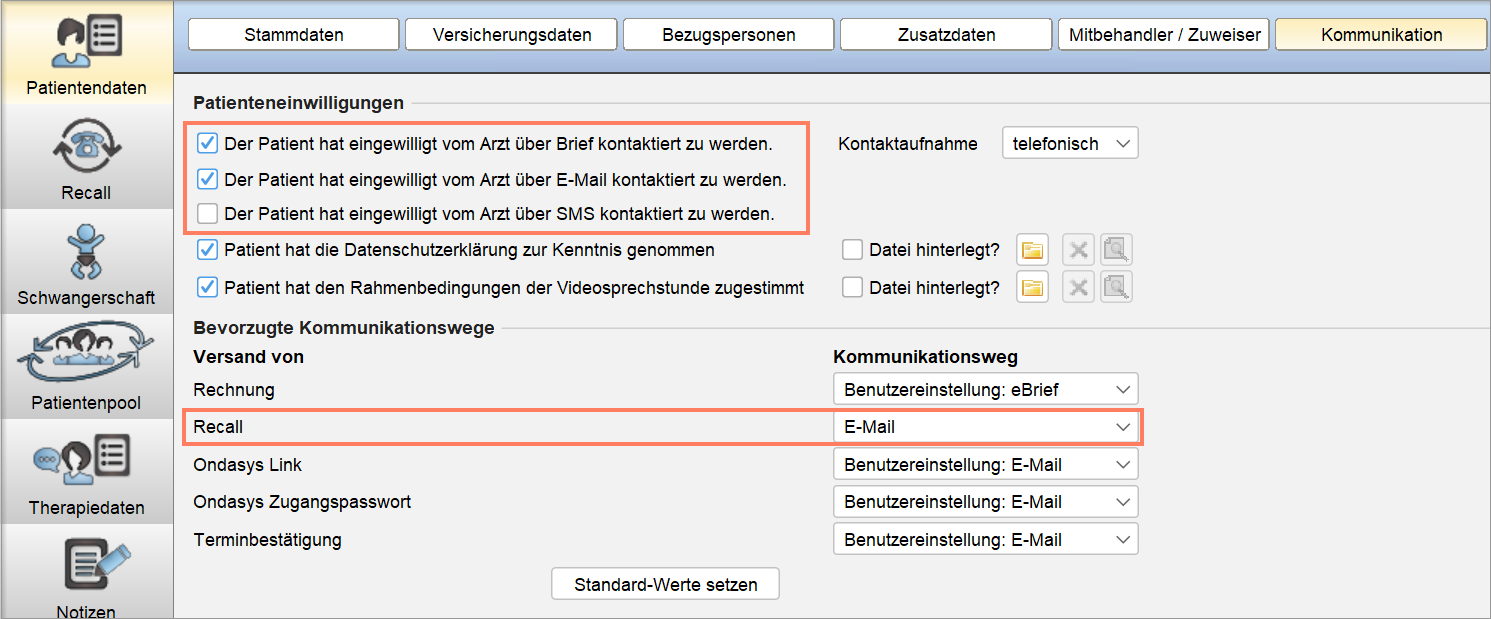Switch to the Versicherungsdaten tab
The height and width of the screenshot is (619, 1491).
[x=512, y=35]
